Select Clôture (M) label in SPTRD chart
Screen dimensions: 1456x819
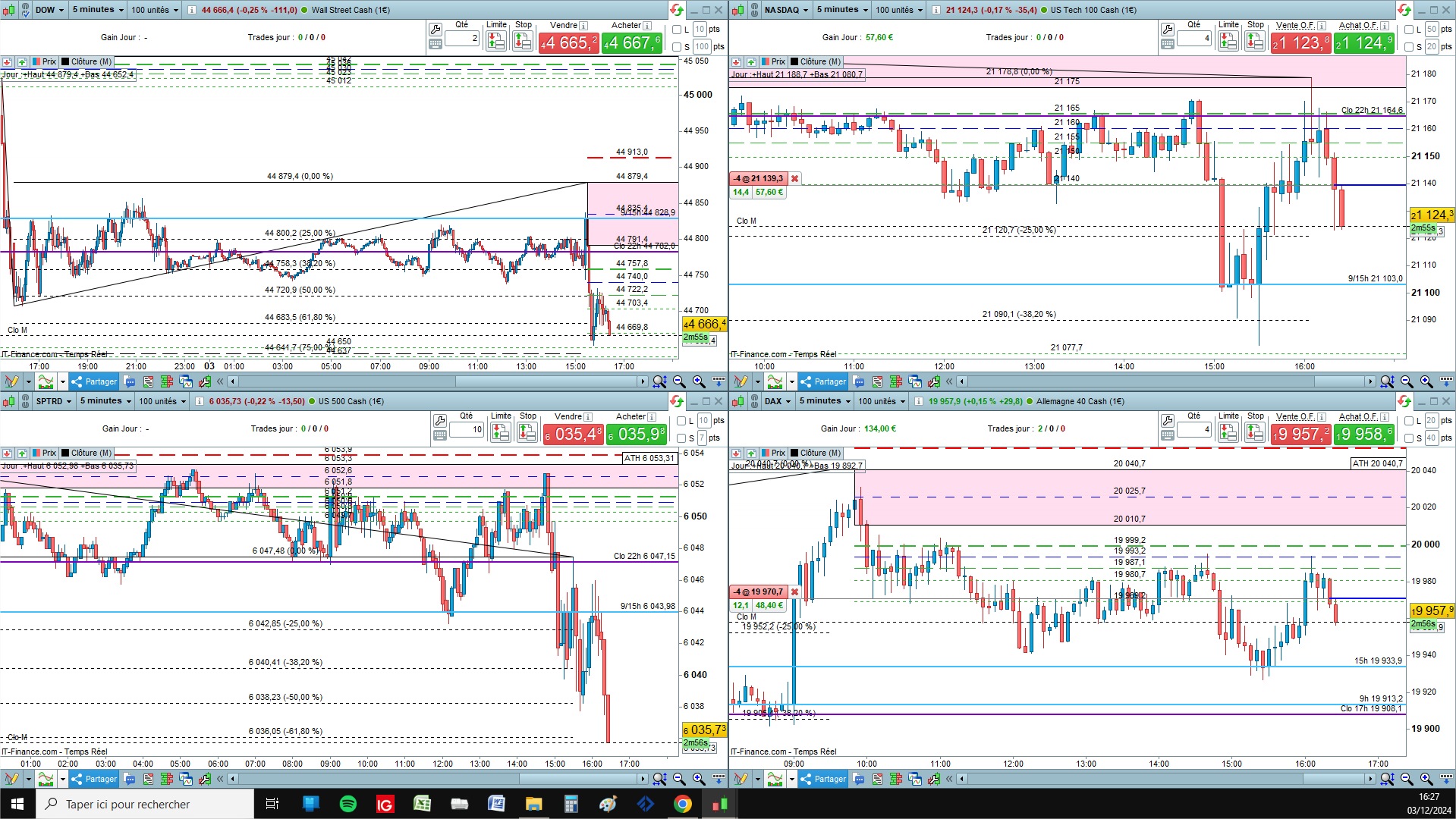pos(86,453)
